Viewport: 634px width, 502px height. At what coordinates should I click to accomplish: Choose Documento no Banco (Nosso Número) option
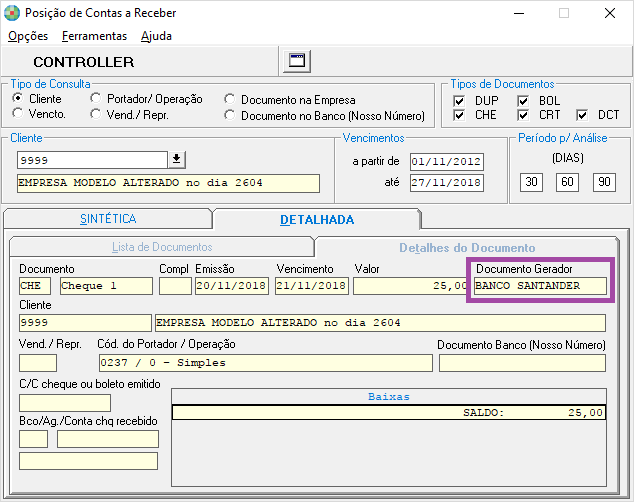(x=230, y=115)
